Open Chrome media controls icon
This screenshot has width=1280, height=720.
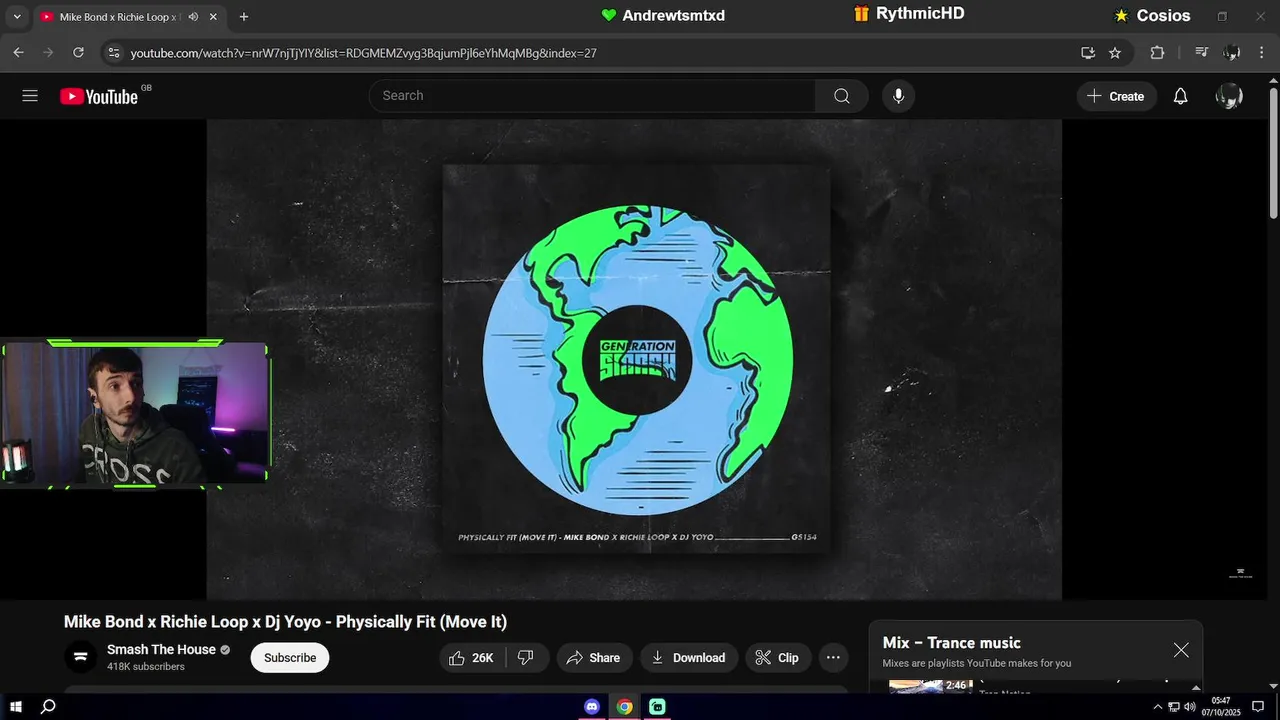click(1202, 53)
